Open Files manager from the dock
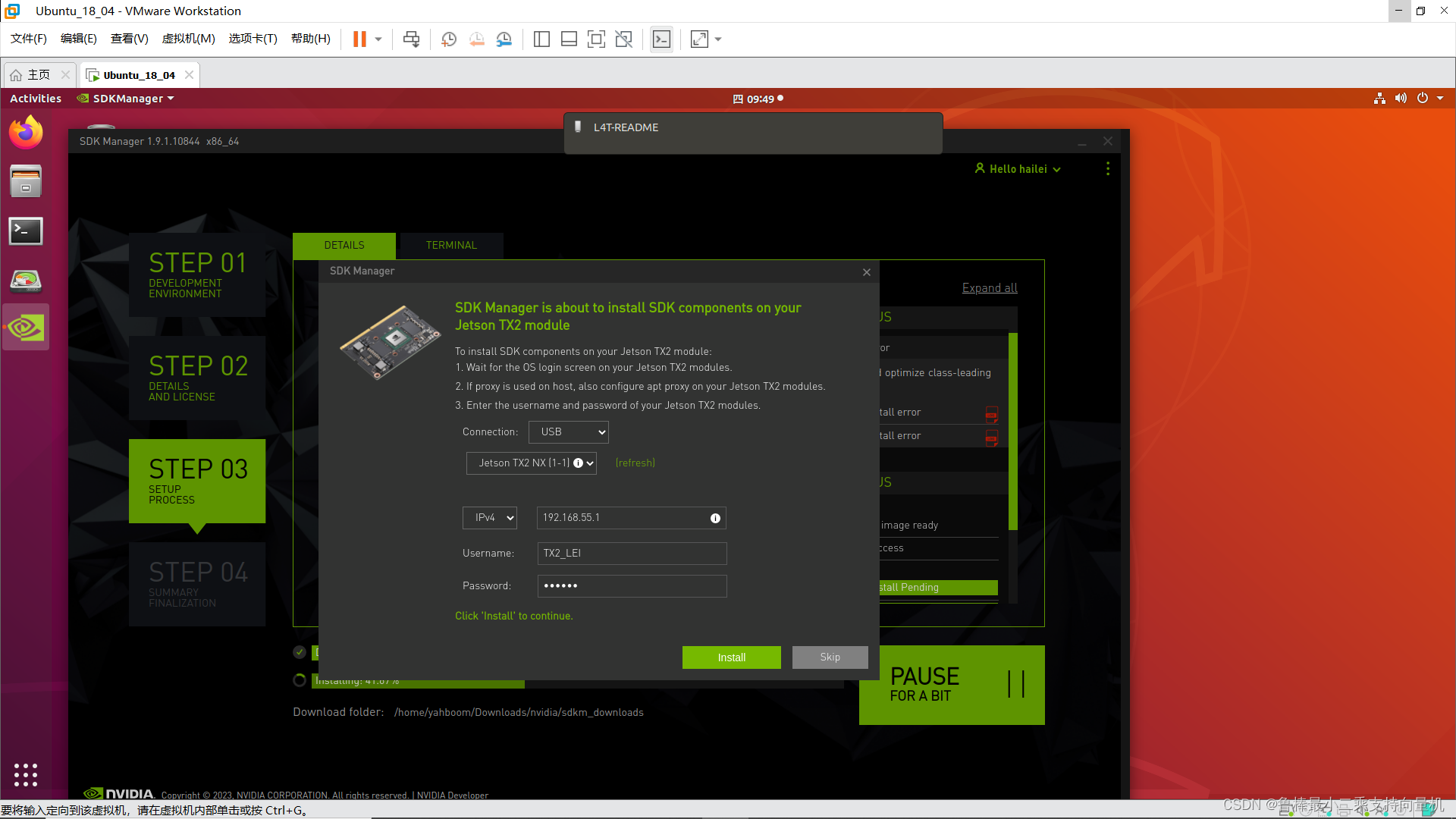This screenshot has width=1456, height=819. pyautogui.click(x=26, y=182)
